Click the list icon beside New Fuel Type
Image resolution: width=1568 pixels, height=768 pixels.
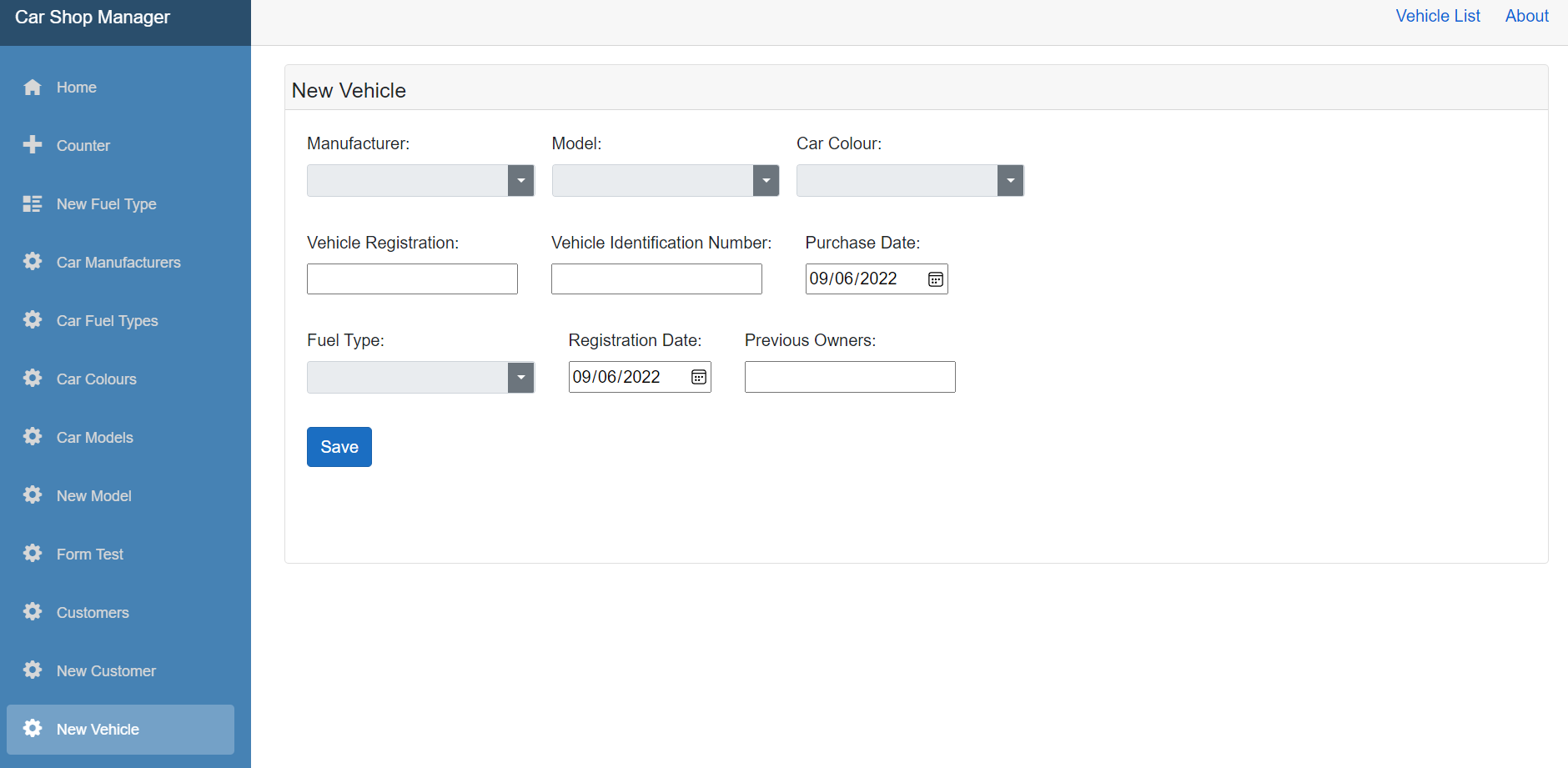tap(33, 204)
